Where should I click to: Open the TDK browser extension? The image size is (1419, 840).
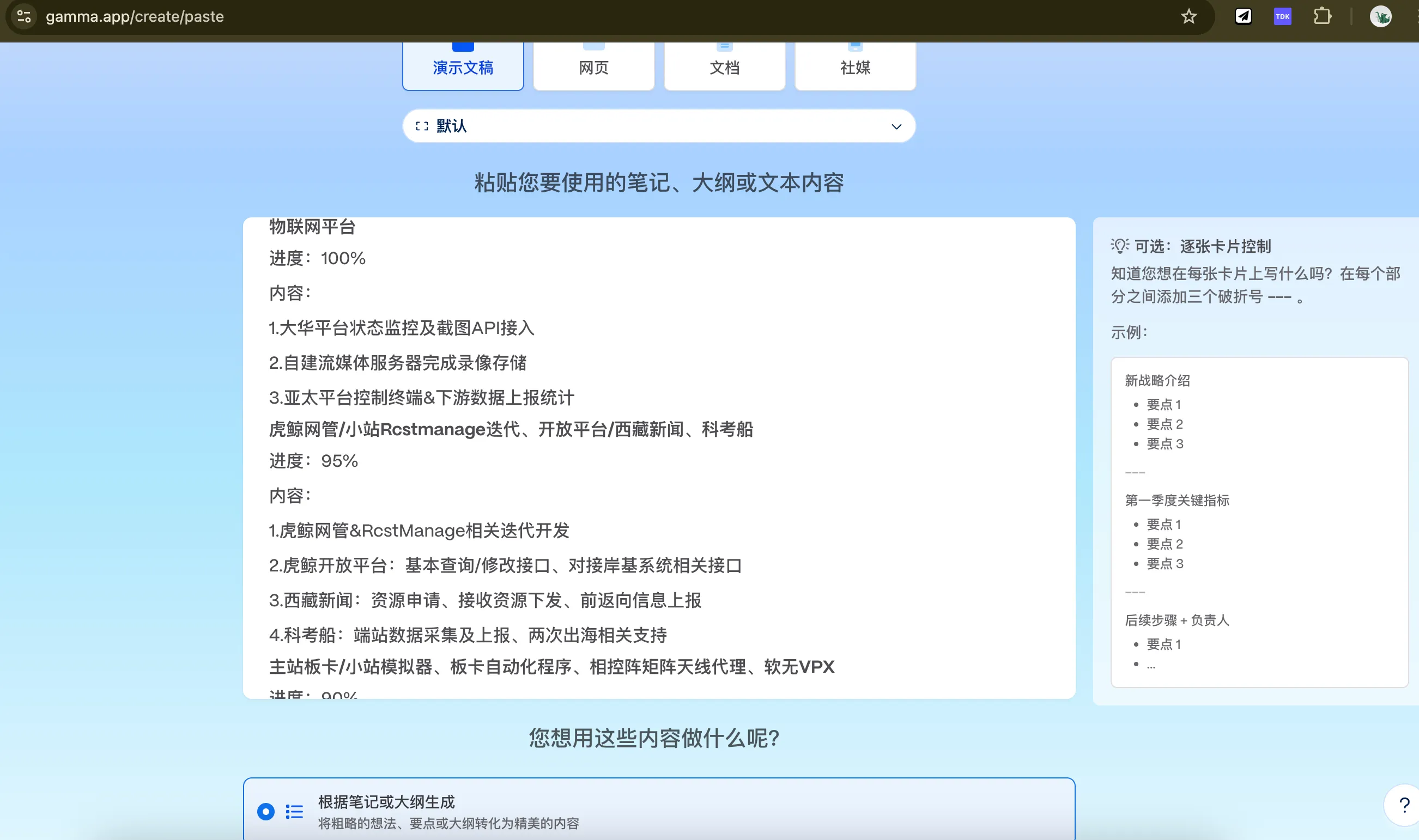tap(1283, 16)
